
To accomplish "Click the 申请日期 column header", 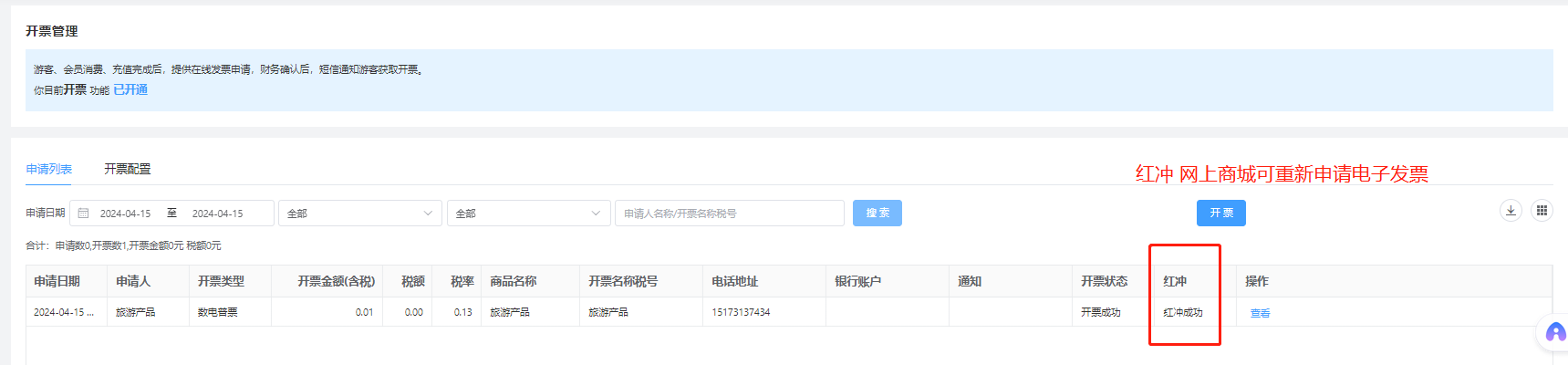I will (x=57, y=282).
